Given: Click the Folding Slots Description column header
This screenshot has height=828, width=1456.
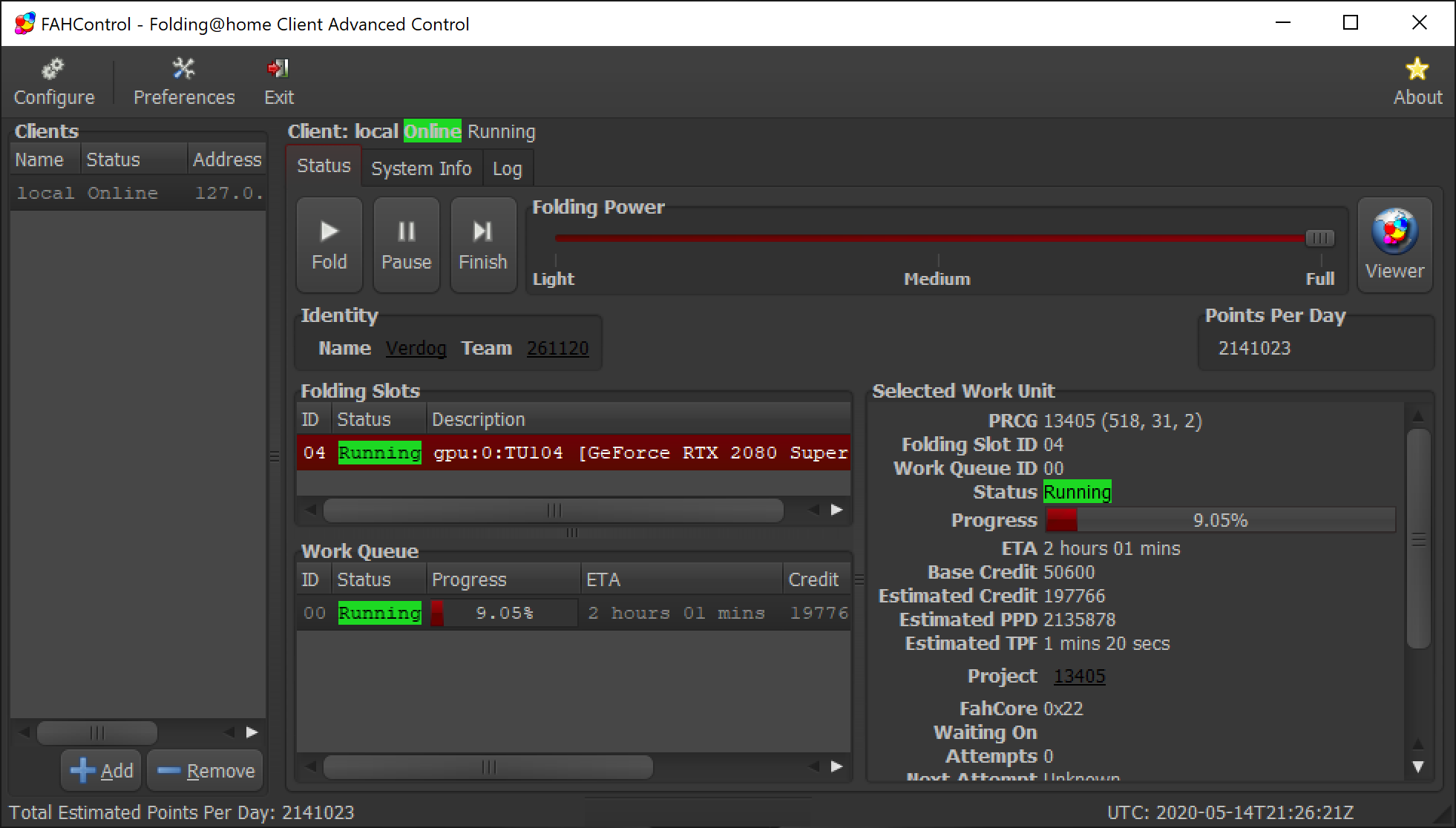Looking at the screenshot, I should click(638, 419).
